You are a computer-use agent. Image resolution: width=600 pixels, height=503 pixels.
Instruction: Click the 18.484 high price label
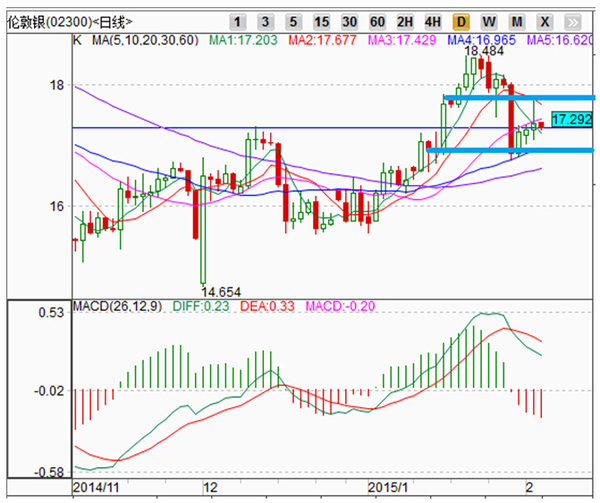tap(484, 51)
